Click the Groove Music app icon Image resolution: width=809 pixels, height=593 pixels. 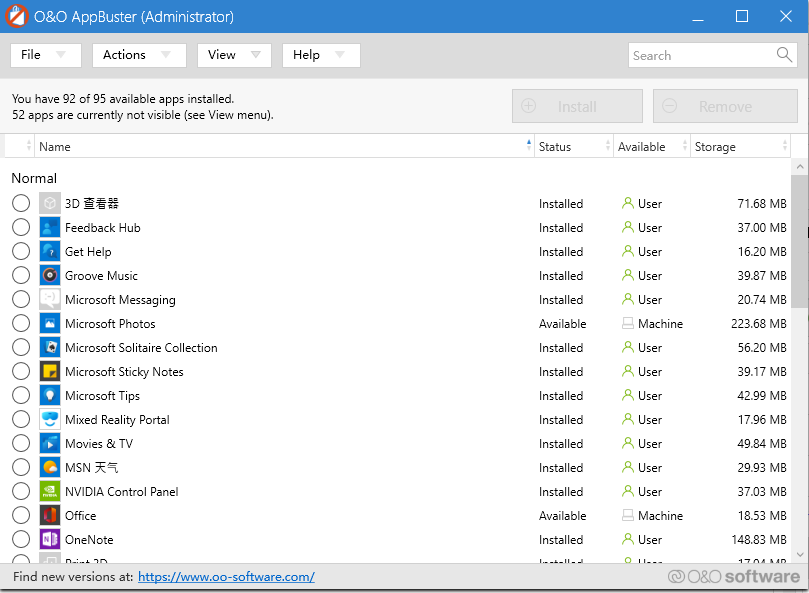point(50,276)
